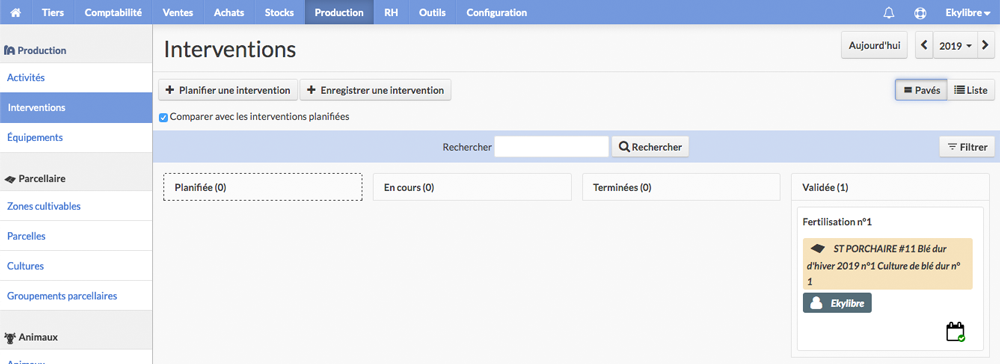
Task: Click the magnifier Rechercher button
Action: [650, 147]
